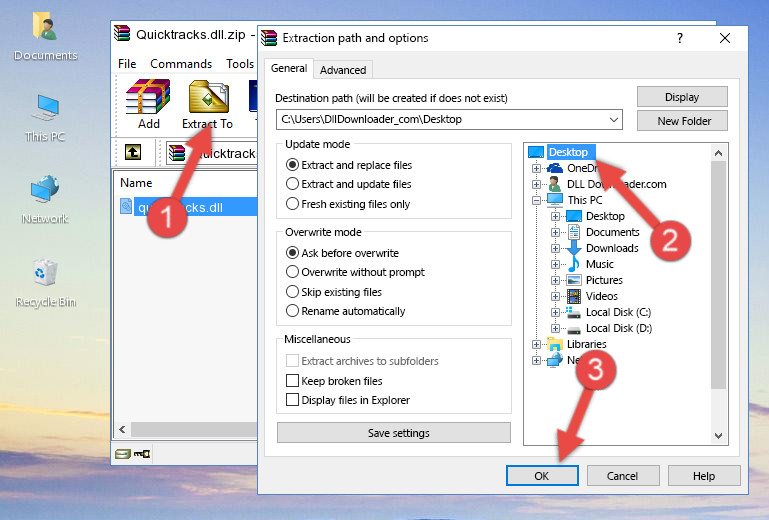
Task: Select Local Disk (C:) drive icon
Action: tap(574, 312)
